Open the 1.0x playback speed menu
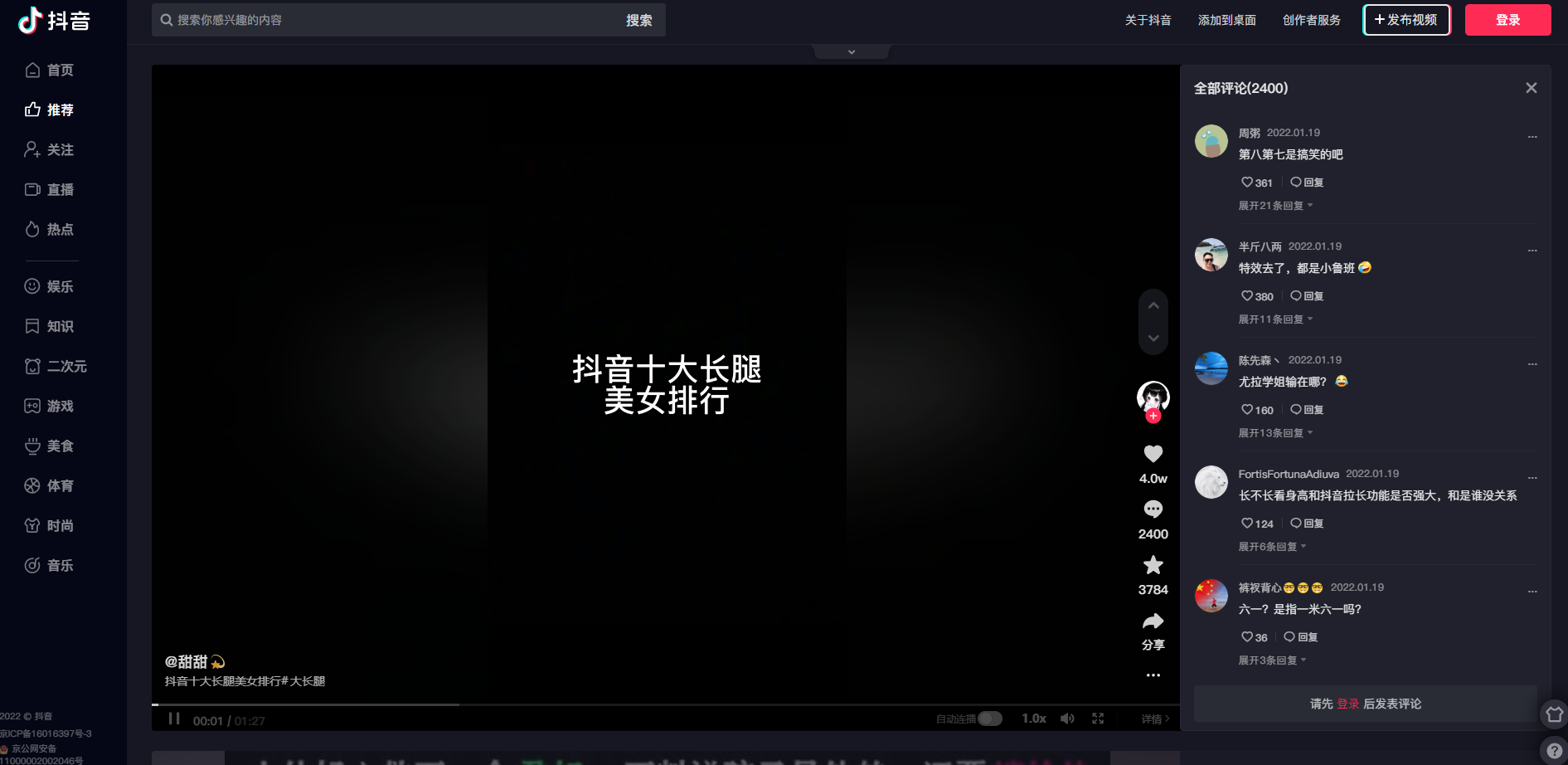 [1033, 719]
